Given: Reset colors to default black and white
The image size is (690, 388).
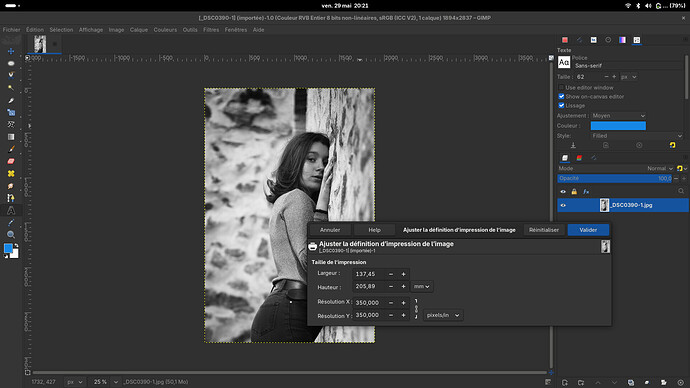Looking at the screenshot, I should click(x=6, y=256).
